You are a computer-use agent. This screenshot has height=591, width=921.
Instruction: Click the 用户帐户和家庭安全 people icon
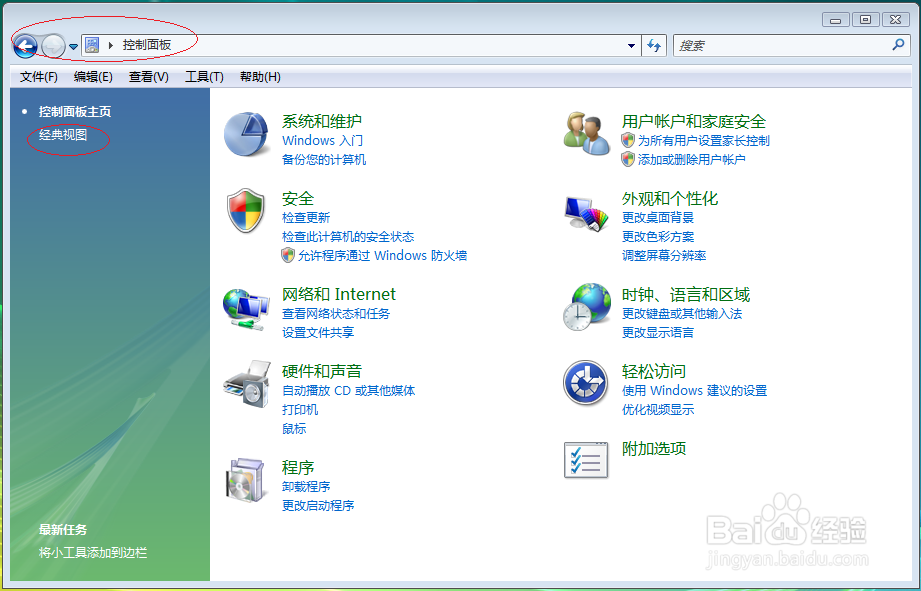click(586, 133)
